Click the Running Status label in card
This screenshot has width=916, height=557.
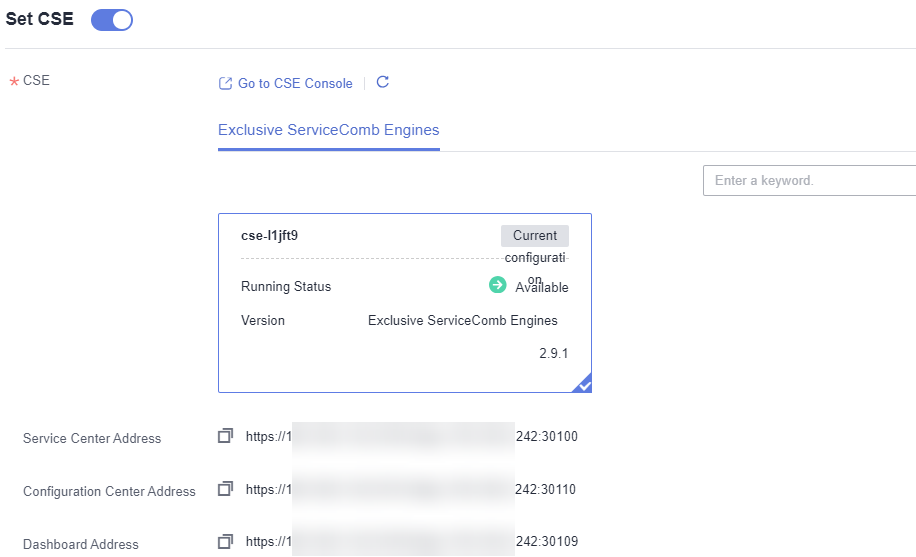click(286, 287)
